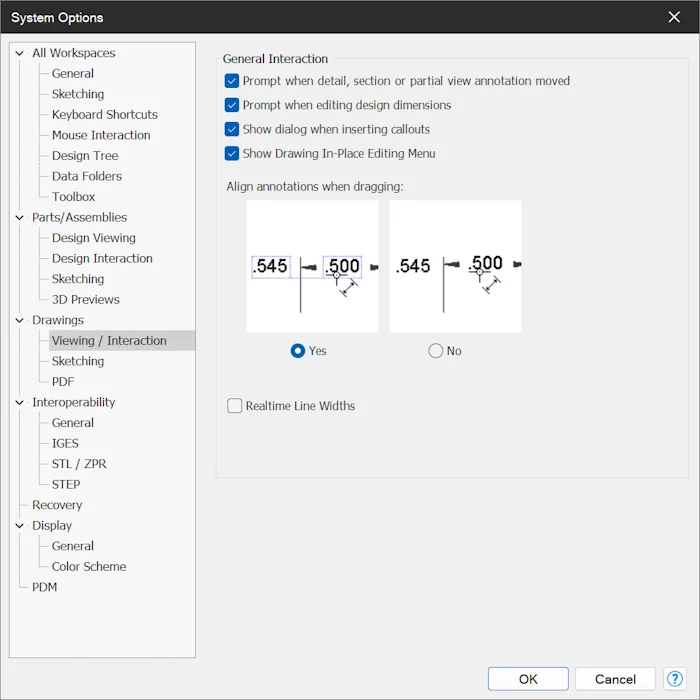The image size is (700, 700).
Task: Click the Cancel button
Action: pos(615,679)
